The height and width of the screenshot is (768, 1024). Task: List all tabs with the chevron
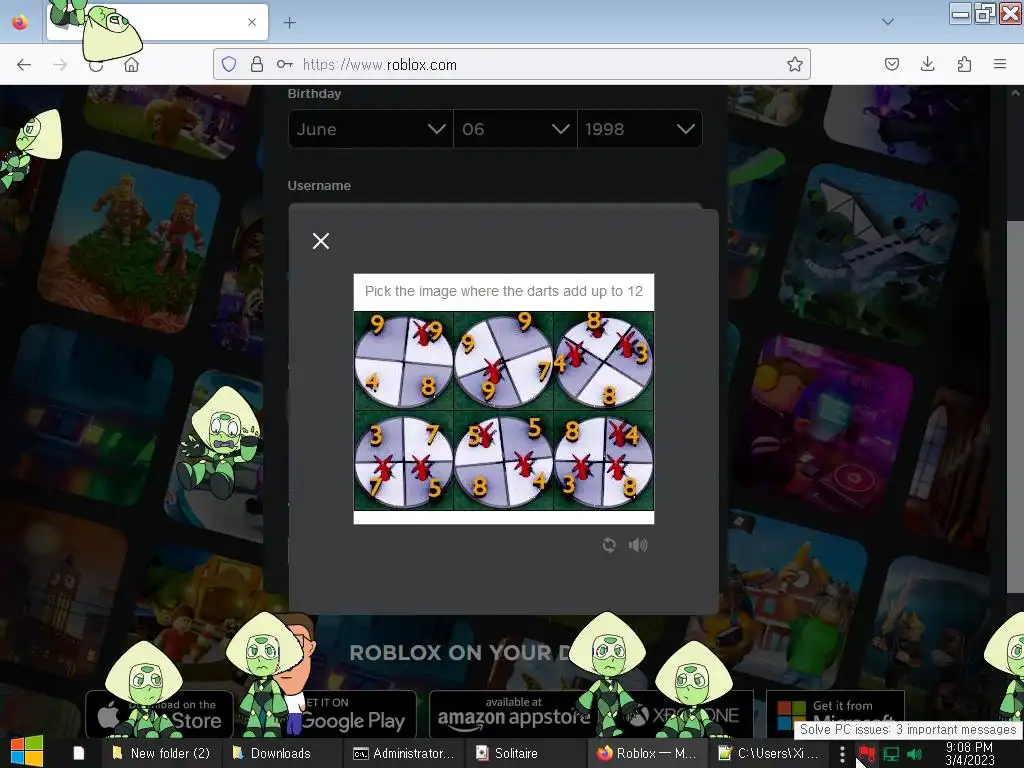point(888,22)
